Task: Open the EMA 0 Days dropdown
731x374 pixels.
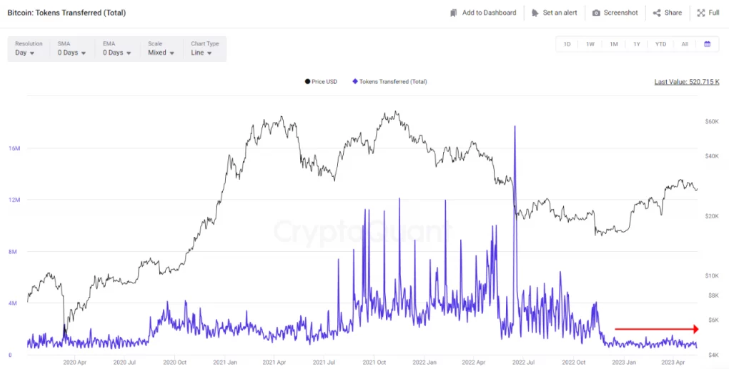Action: pos(117,48)
